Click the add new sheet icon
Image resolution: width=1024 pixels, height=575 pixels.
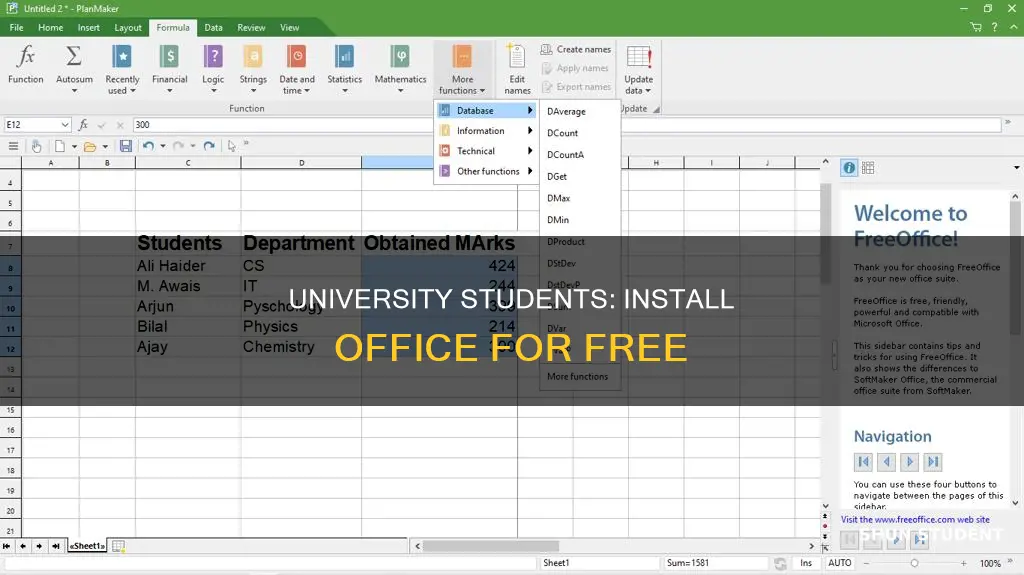pyautogui.click(x=118, y=546)
